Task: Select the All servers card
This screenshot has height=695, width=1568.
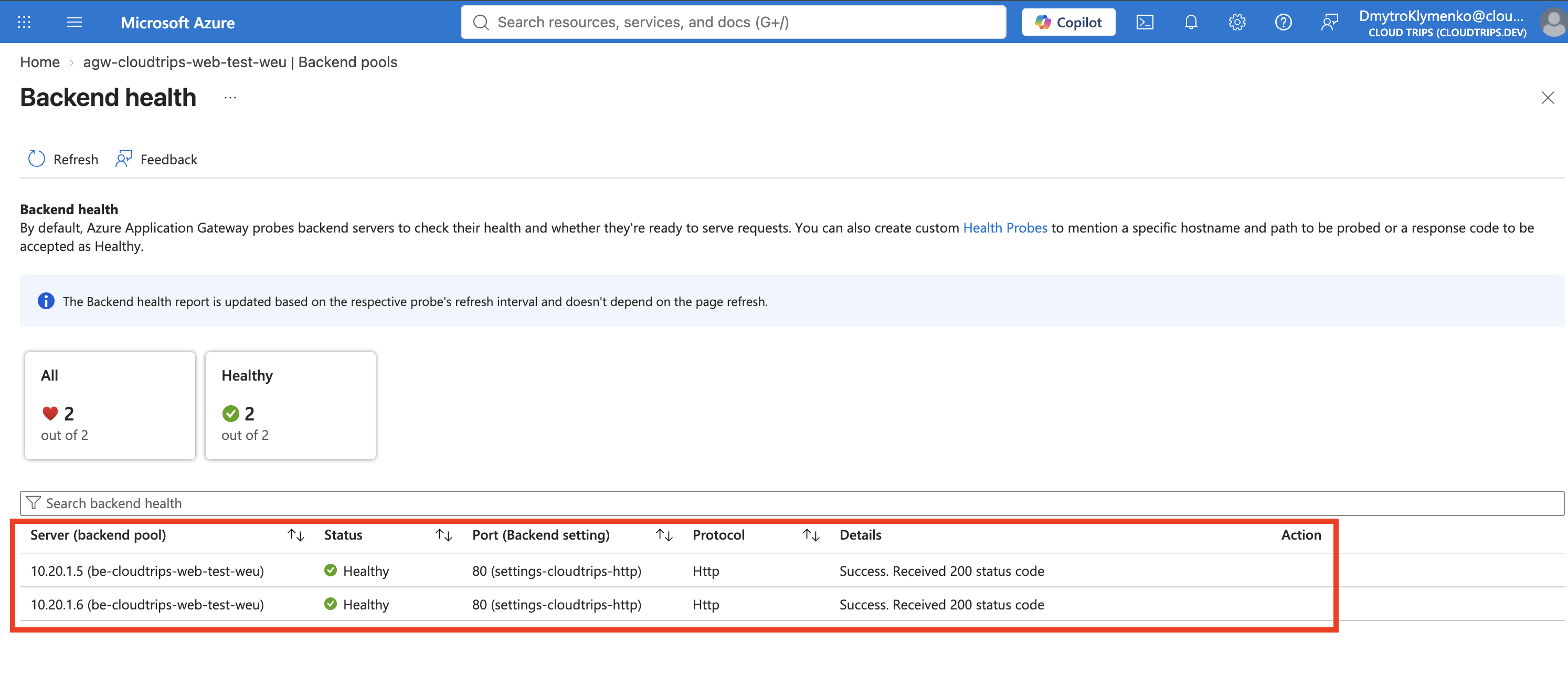Action: pyautogui.click(x=110, y=405)
